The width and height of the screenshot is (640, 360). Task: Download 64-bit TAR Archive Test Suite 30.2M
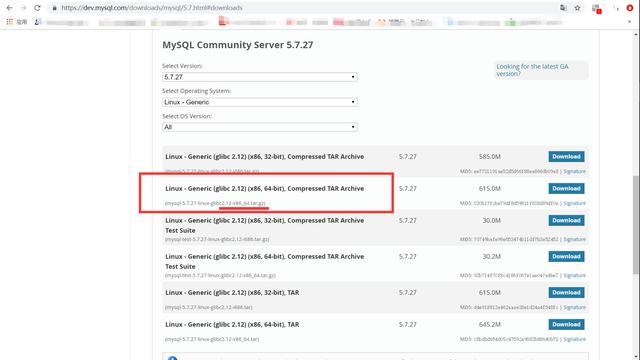pos(566,256)
